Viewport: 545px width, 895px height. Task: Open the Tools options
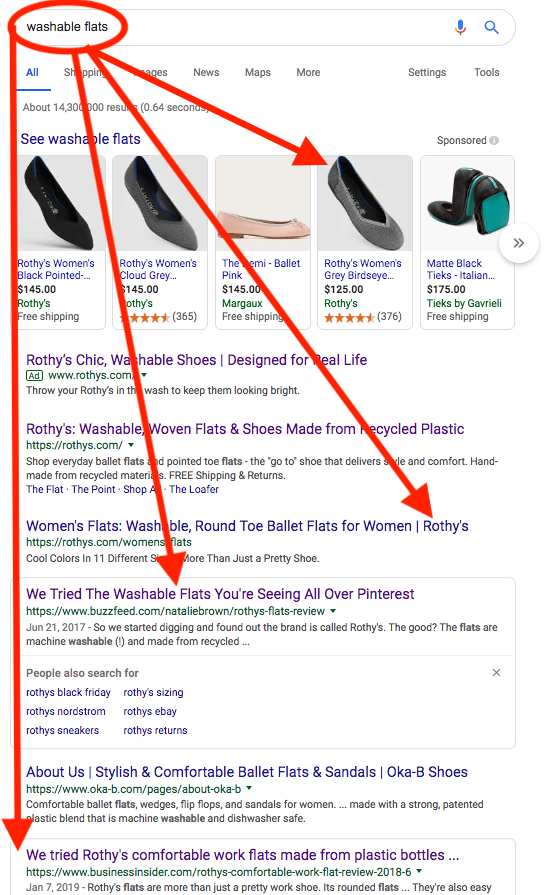click(486, 72)
